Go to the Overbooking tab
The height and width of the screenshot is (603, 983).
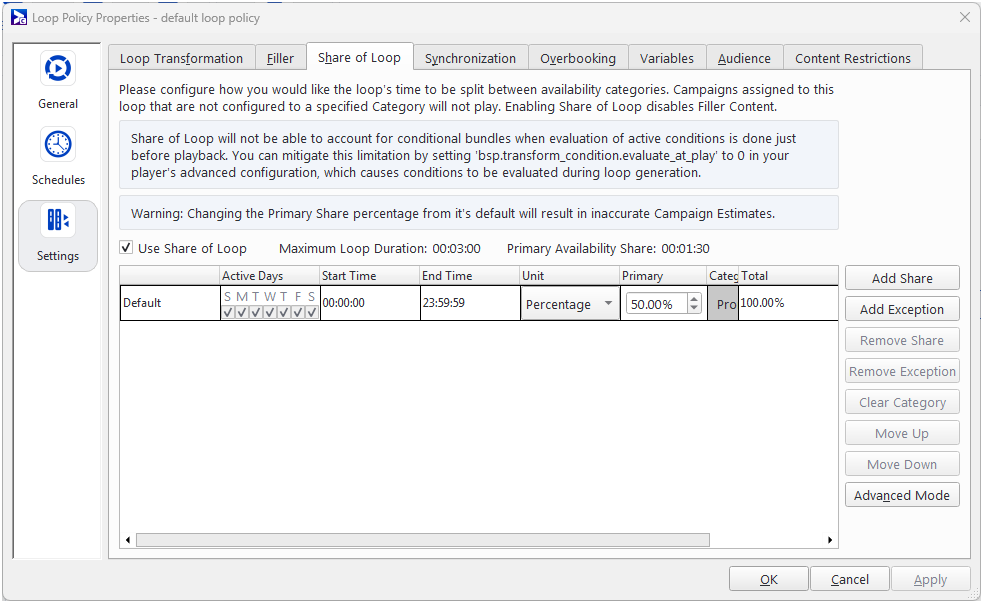[x=578, y=58]
